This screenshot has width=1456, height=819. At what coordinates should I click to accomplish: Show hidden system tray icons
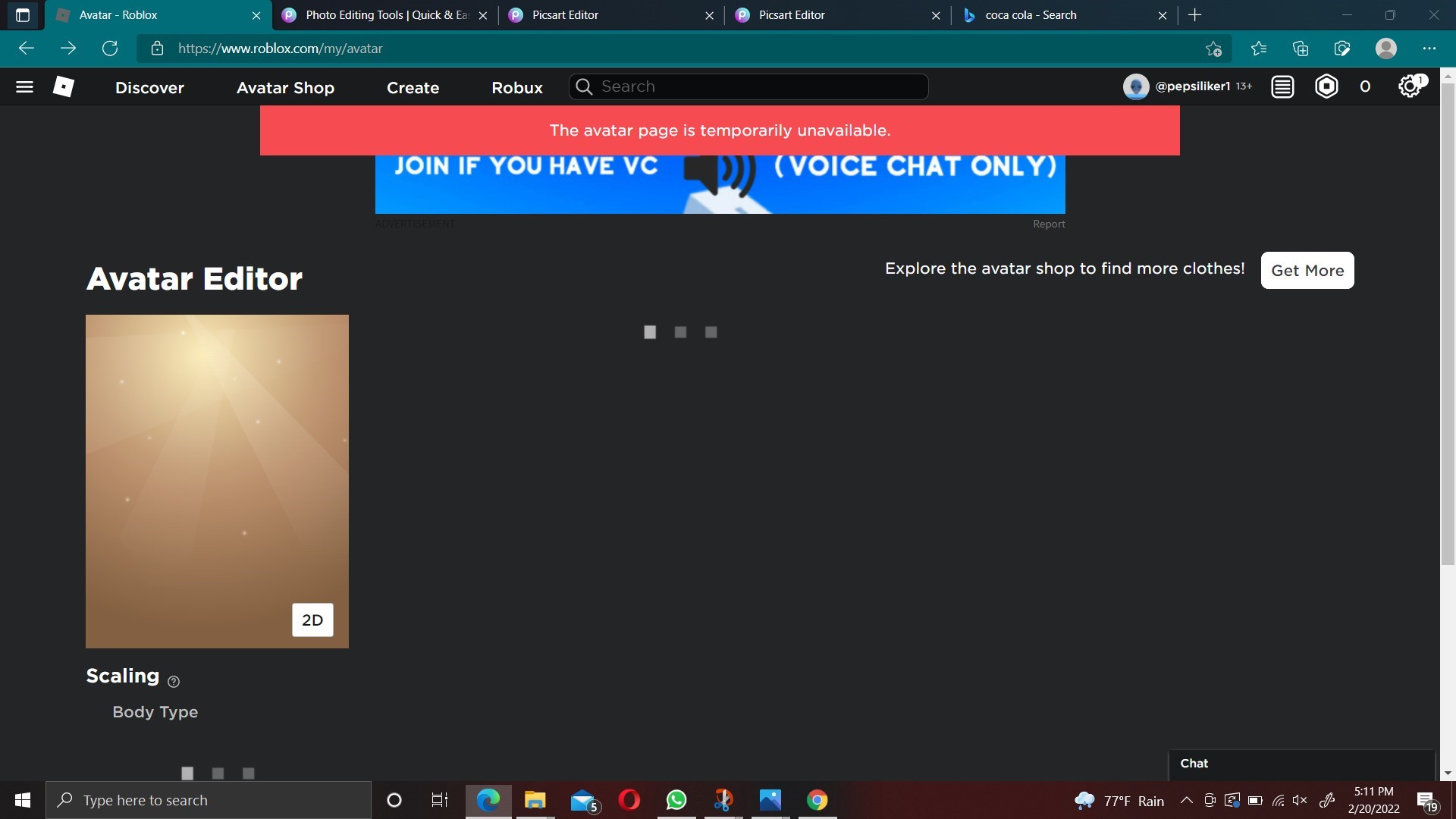[x=1187, y=800]
